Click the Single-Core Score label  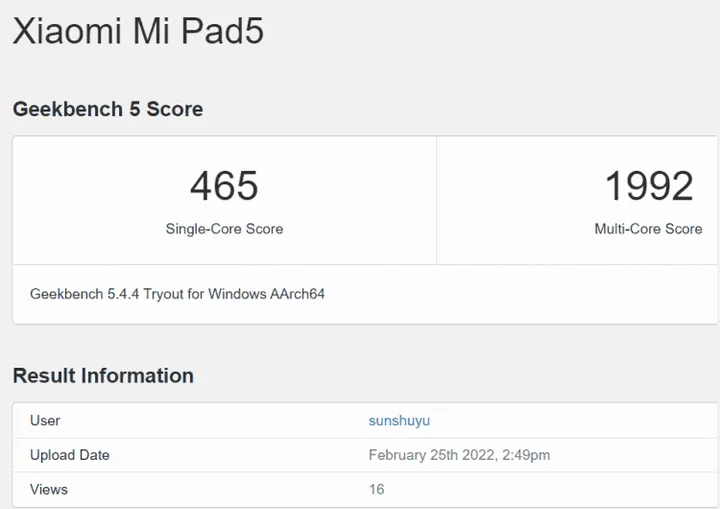coord(224,229)
